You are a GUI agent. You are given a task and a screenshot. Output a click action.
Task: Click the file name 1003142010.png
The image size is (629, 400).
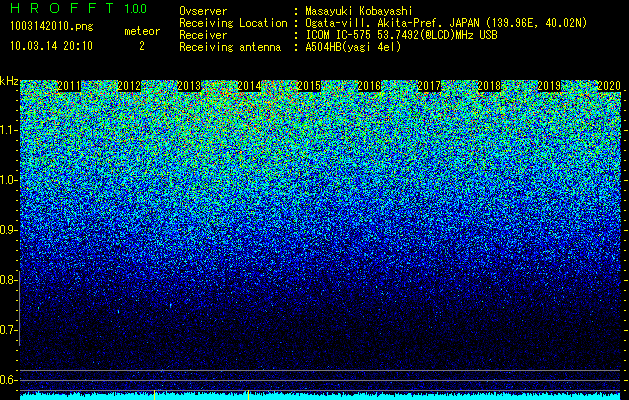pos(52,27)
